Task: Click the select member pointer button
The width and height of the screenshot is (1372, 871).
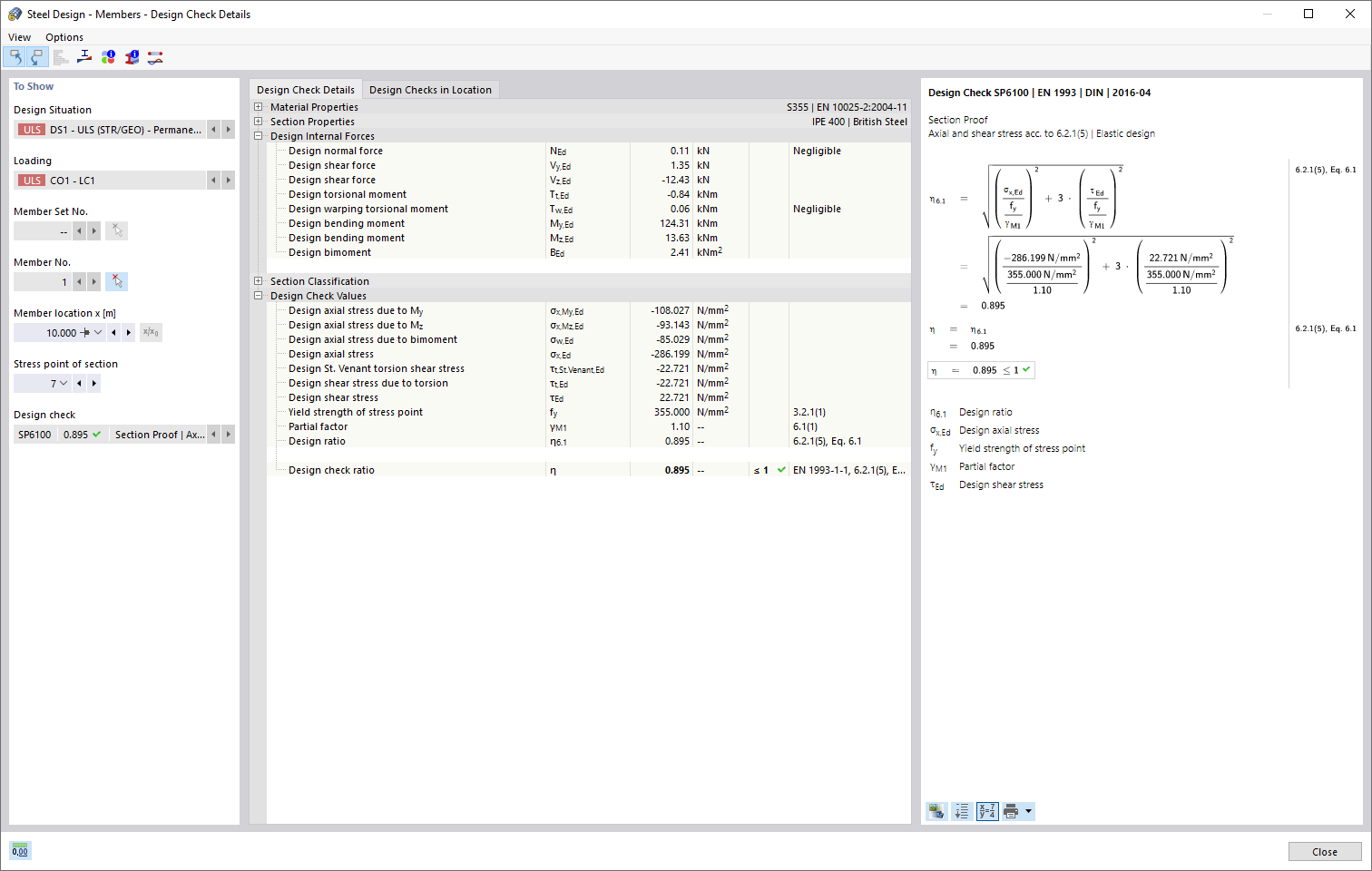Action: click(116, 281)
